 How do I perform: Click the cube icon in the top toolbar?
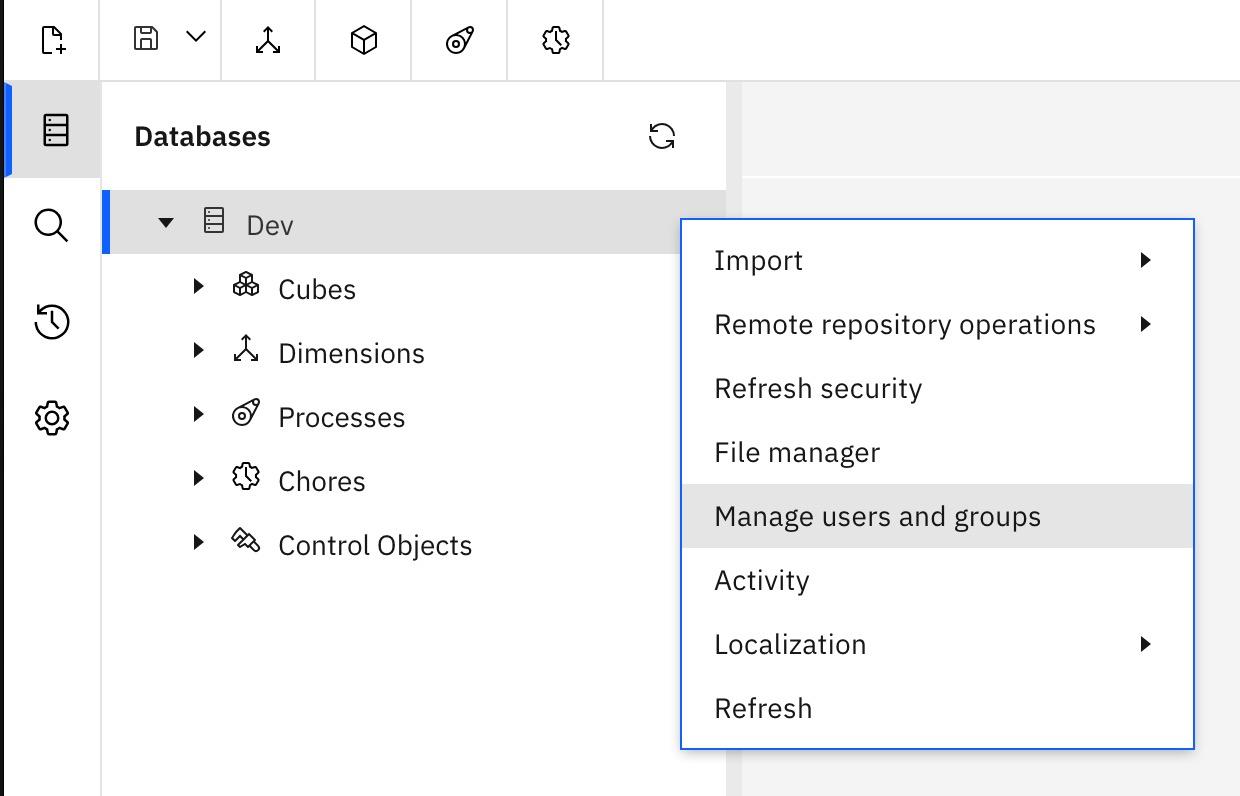tap(364, 40)
